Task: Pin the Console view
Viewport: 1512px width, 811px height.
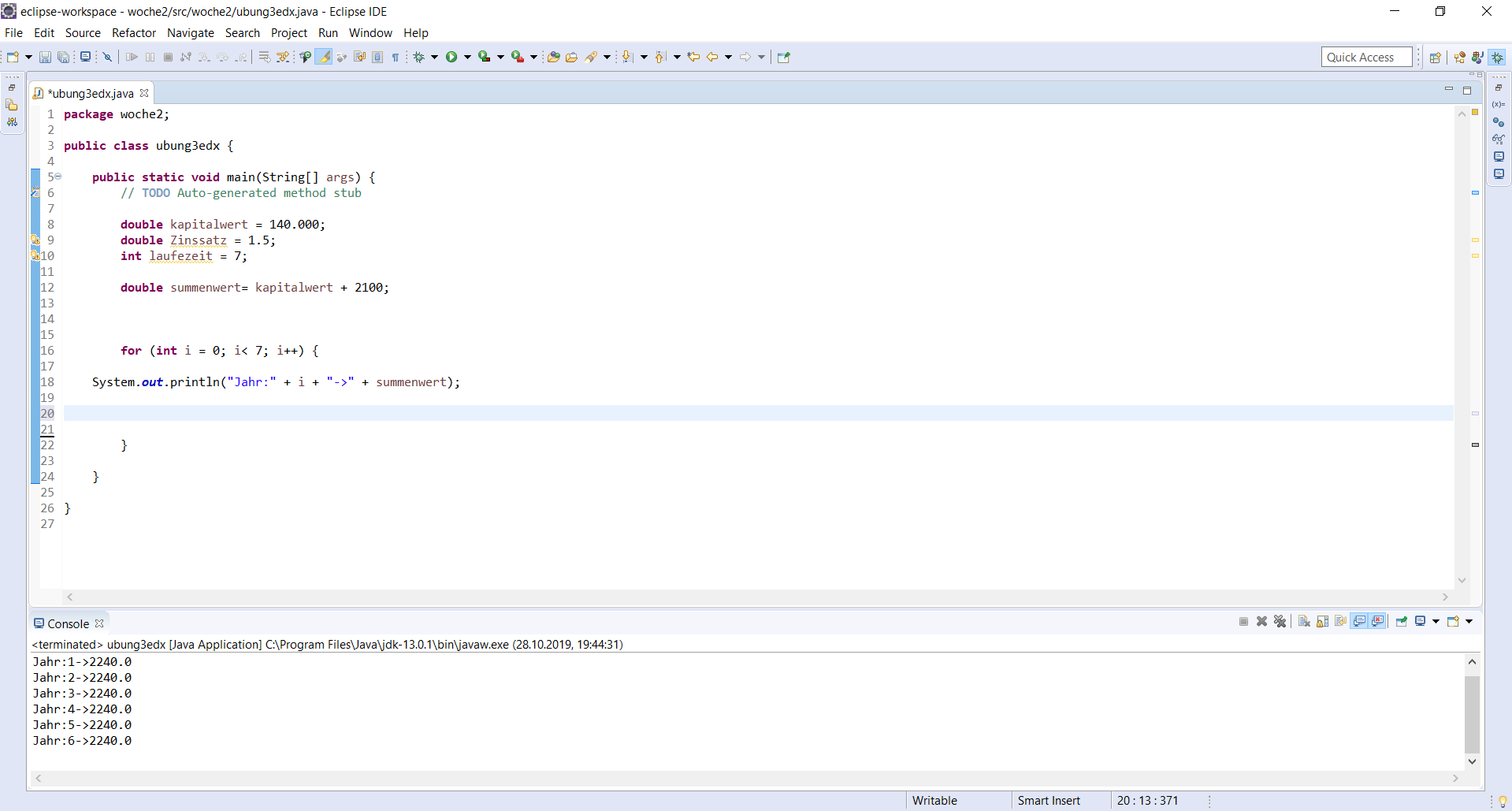Action: coord(1402,622)
